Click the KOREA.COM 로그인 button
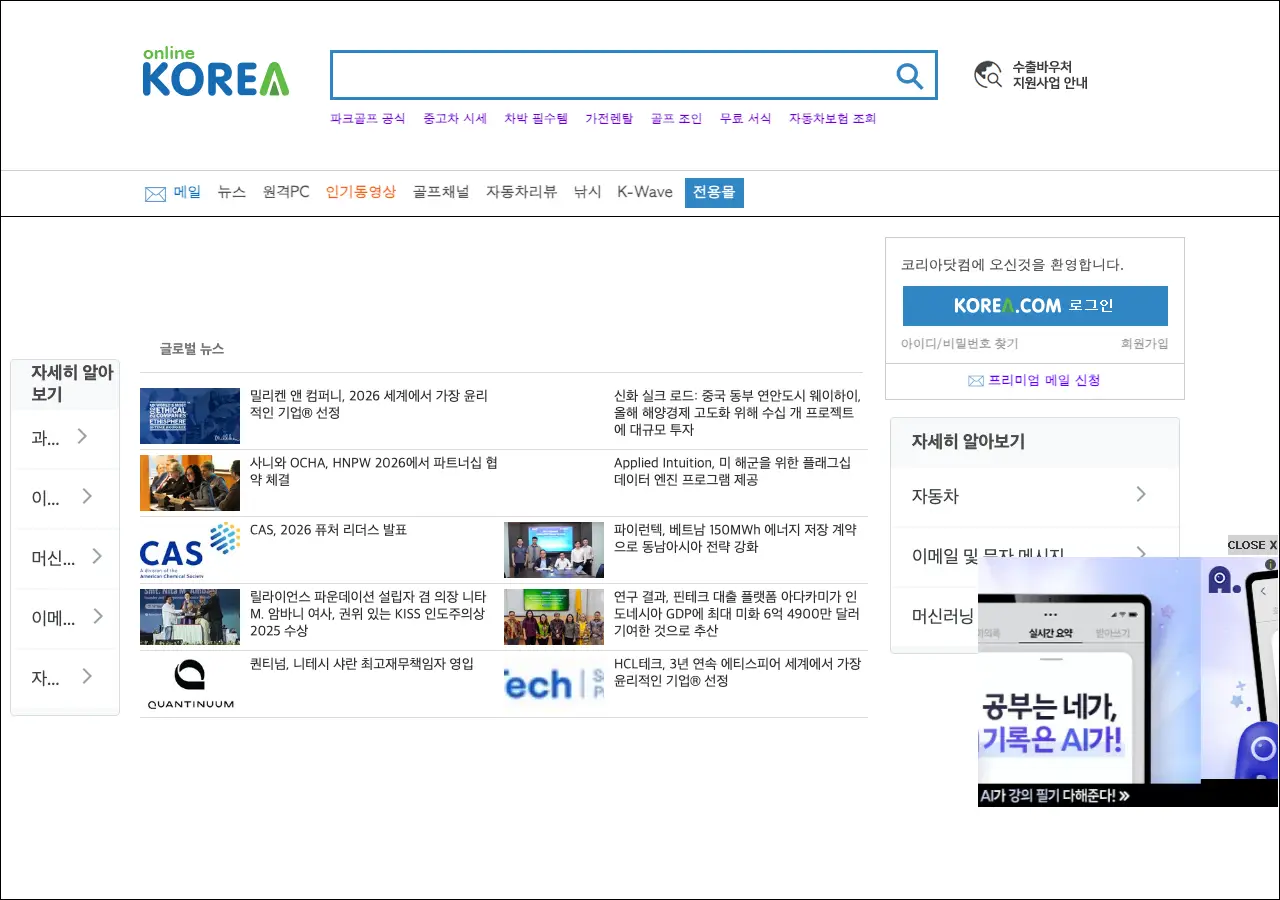1280x900 pixels. coord(1035,306)
